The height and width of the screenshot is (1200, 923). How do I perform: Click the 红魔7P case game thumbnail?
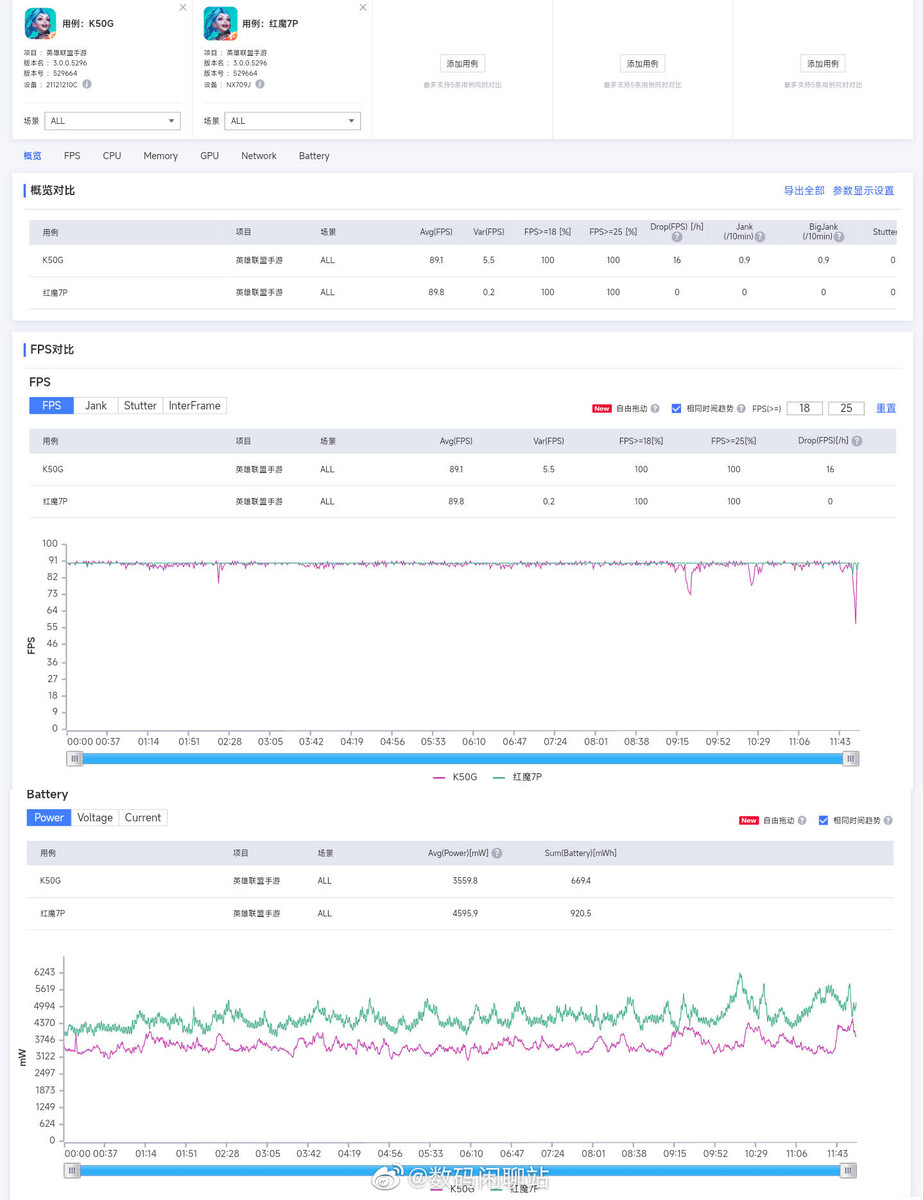click(x=220, y=23)
